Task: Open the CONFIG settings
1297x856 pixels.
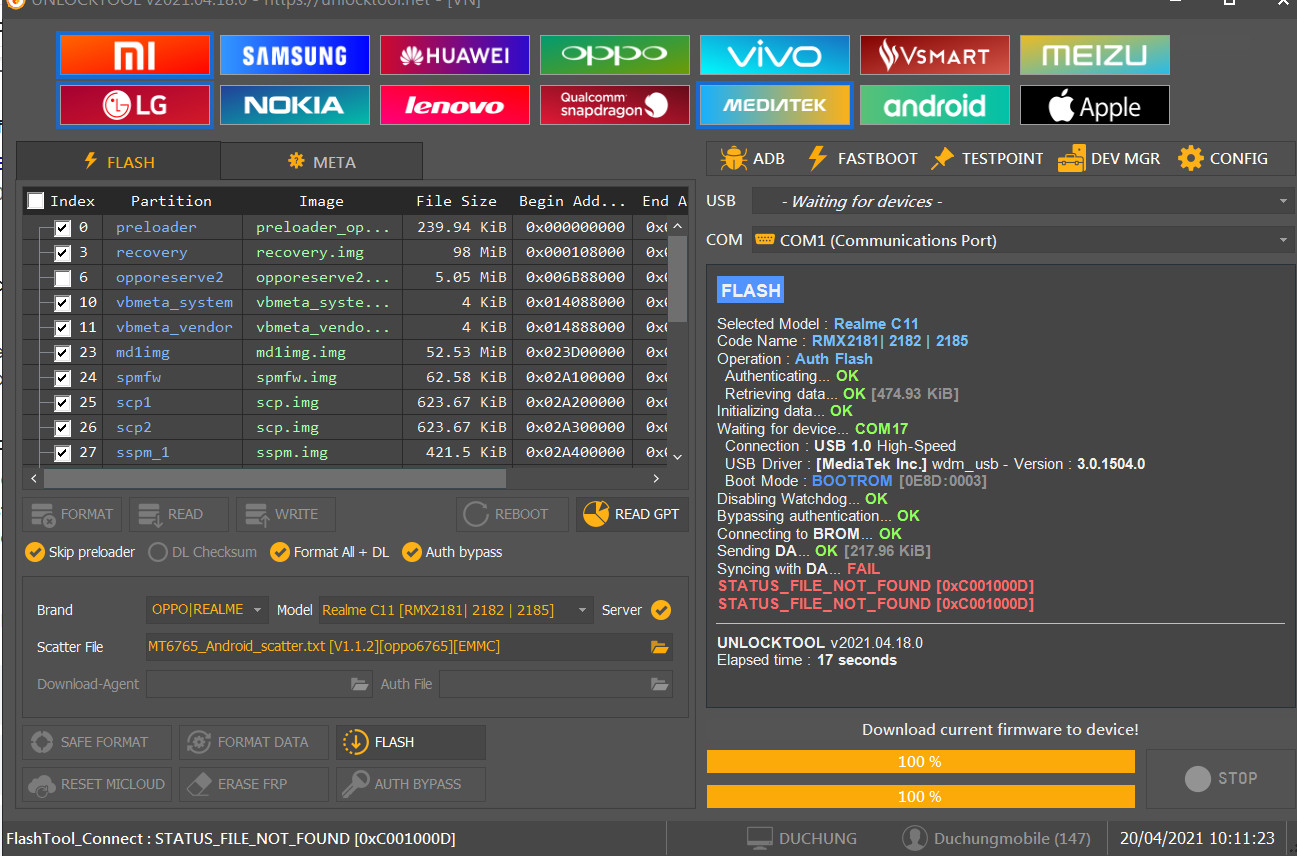Action: [x=1222, y=158]
